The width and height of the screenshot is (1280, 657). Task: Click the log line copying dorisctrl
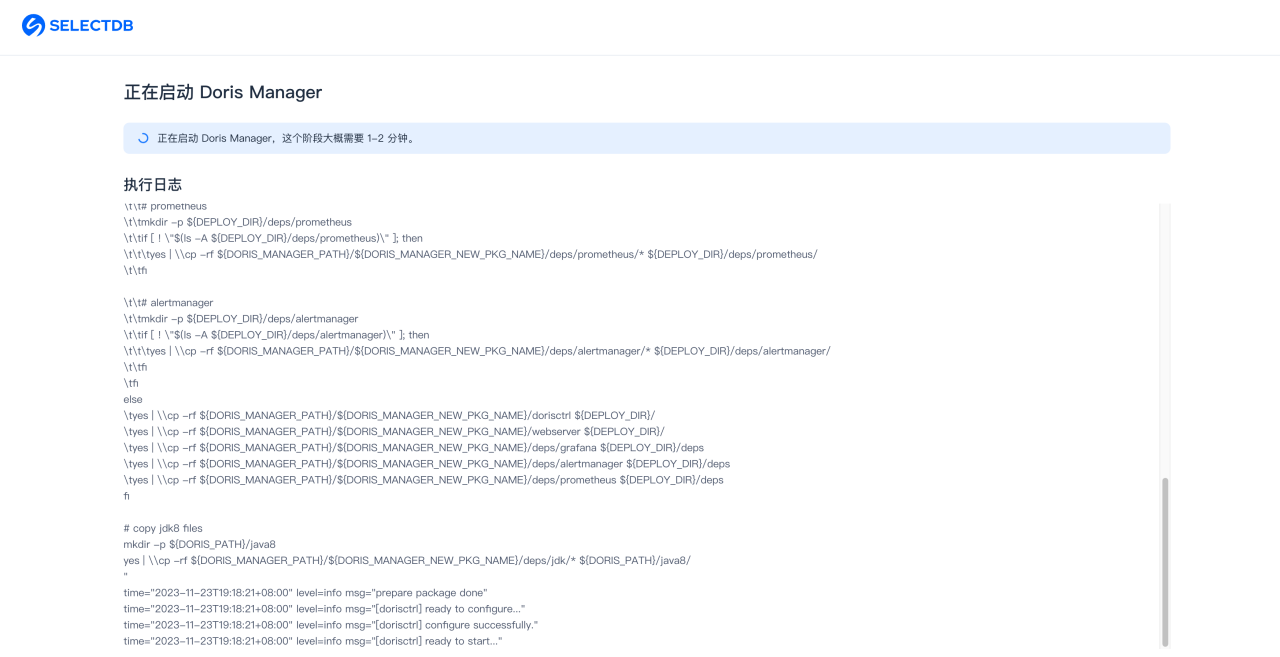(x=390, y=415)
